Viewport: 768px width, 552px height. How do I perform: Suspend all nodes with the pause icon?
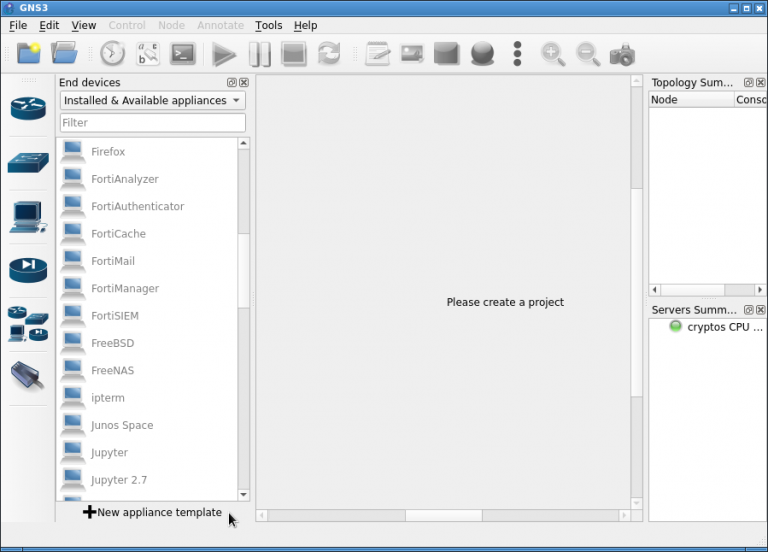260,54
